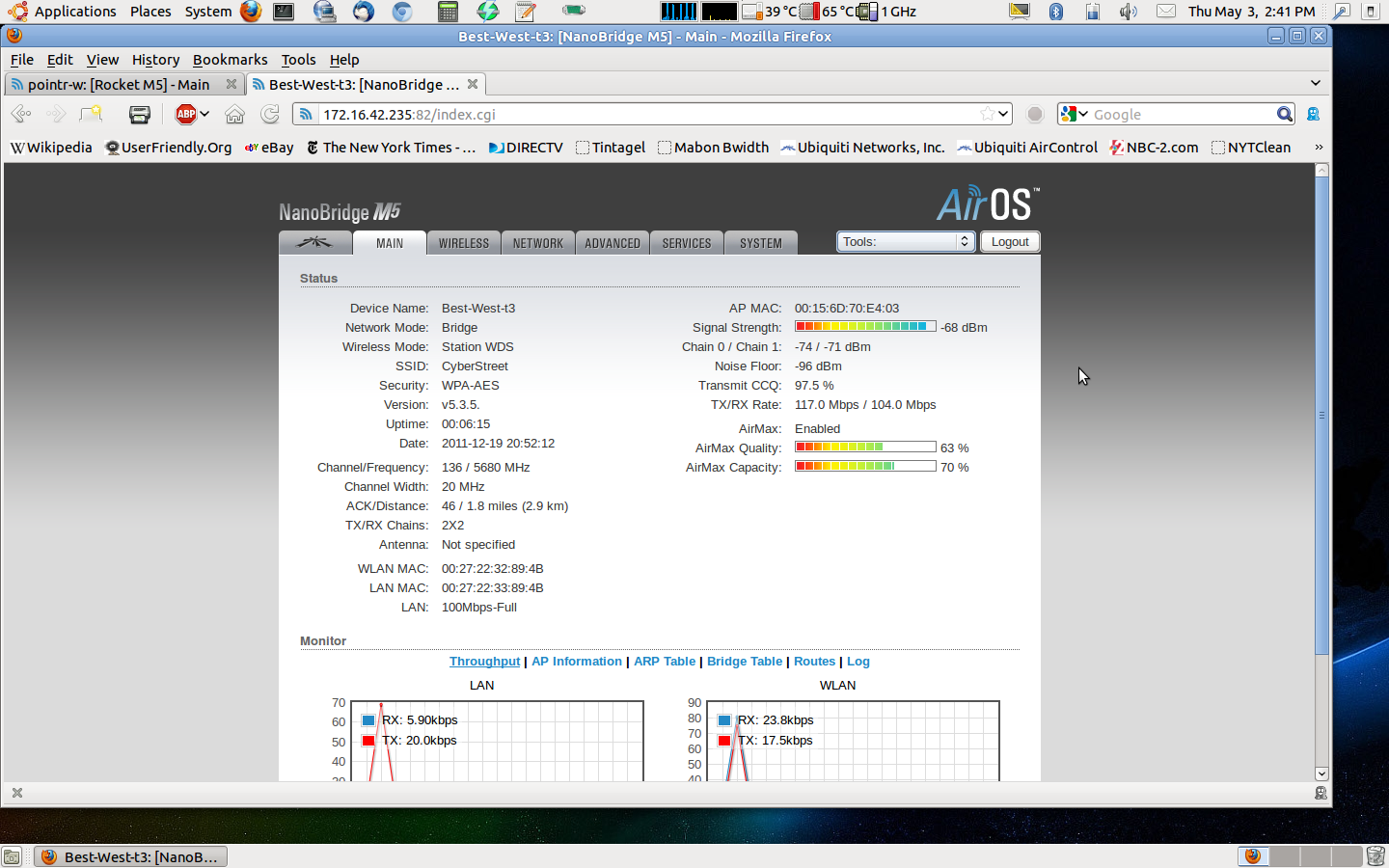Open the Tools dropdown in AirOS
Image resolution: width=1389 pixels, height=868 pixels.
[x=905, y=242]
